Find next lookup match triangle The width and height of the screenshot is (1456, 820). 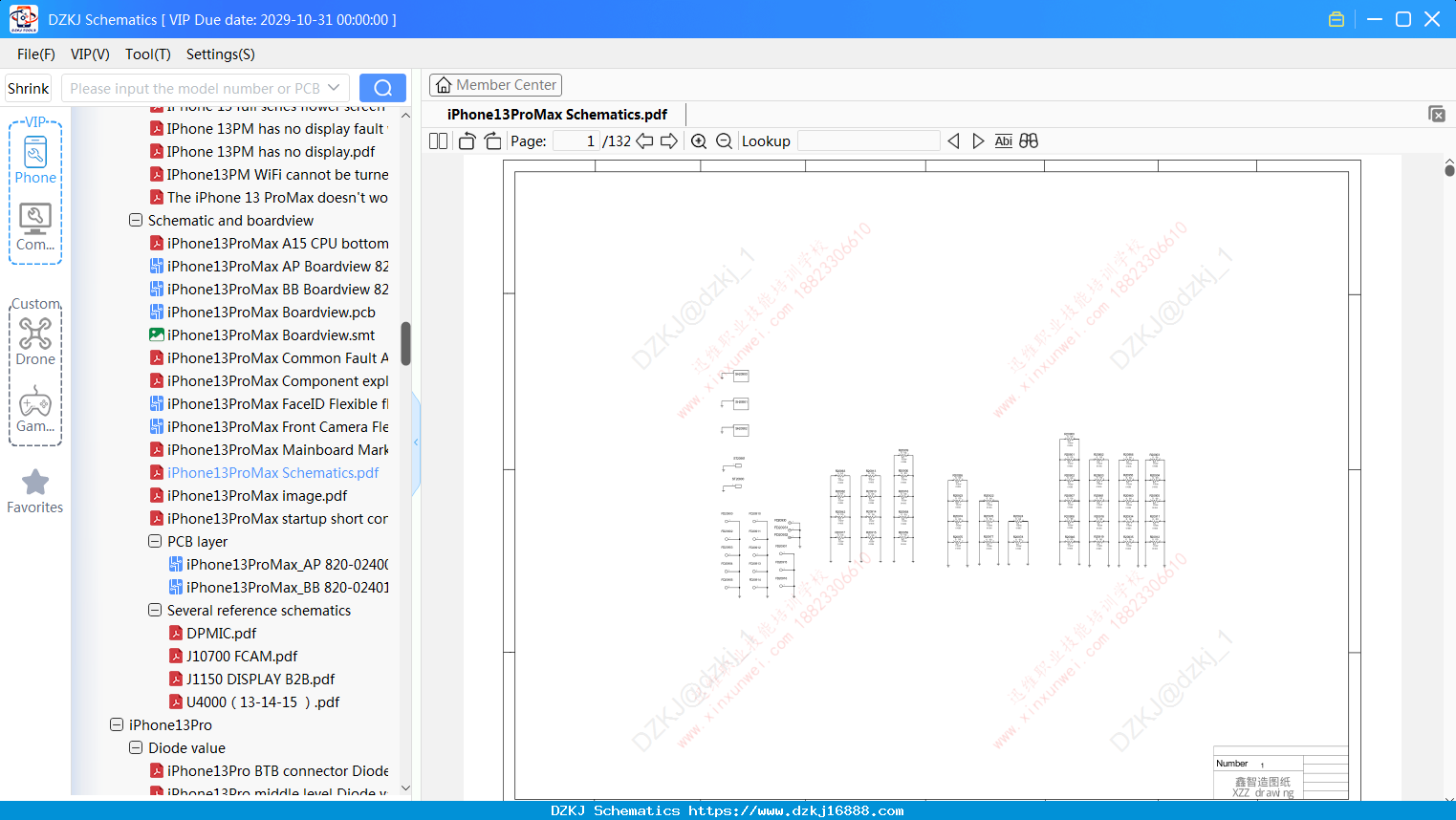[978, 141]
